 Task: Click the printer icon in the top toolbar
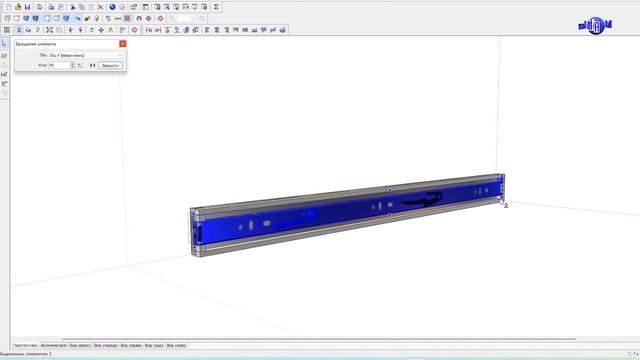tap(51, 7)
